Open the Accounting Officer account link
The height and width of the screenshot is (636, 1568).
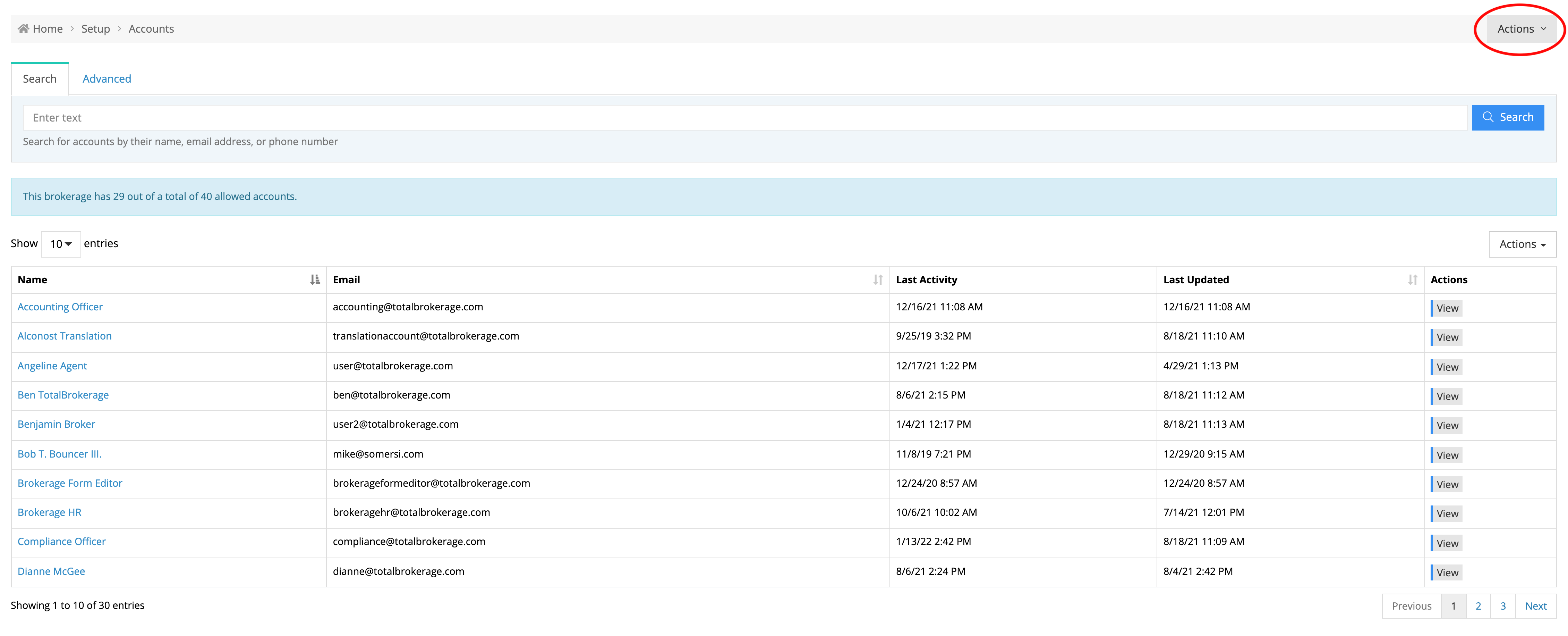60,307
